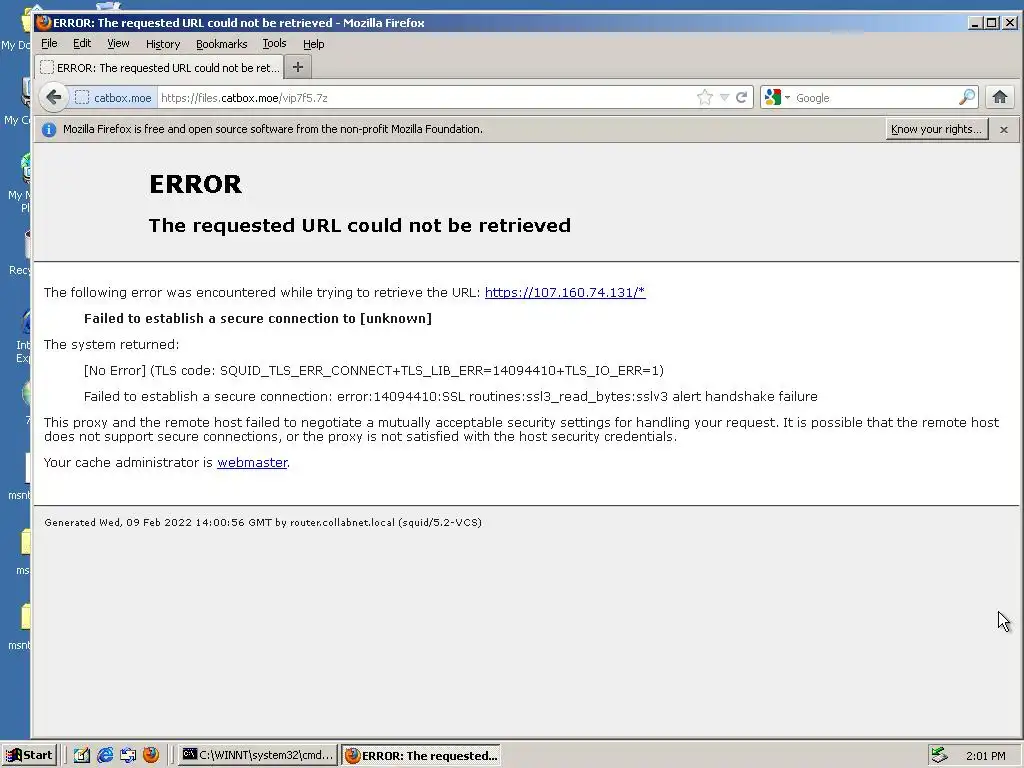
Task: Minimize the Firefox window
Action: pyautogui.click(x=975, y=23)
